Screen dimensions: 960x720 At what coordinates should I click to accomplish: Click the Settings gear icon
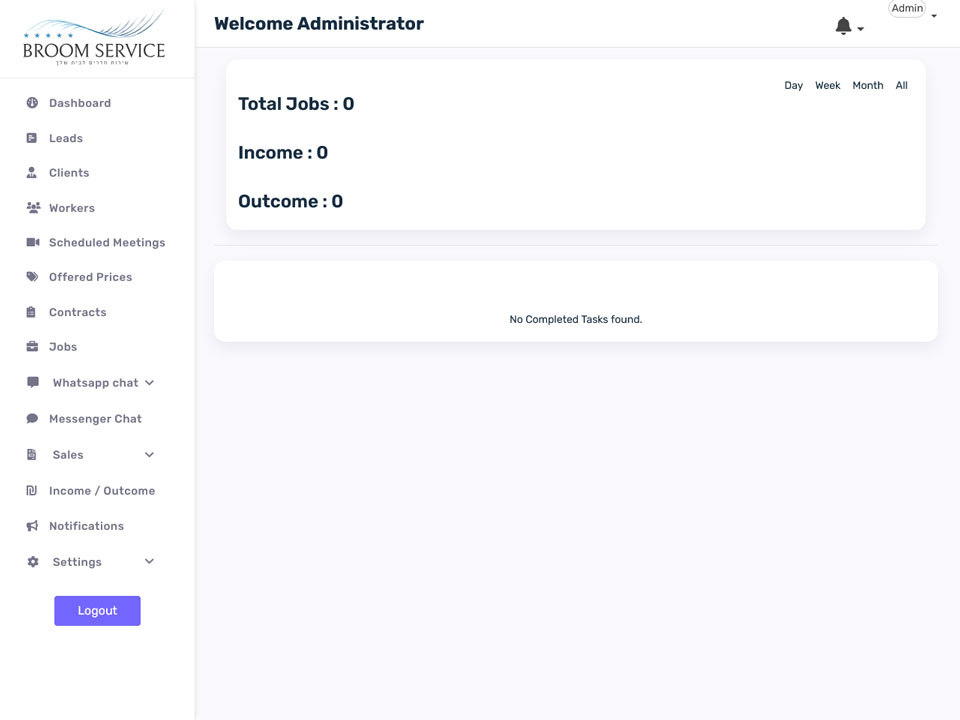click(33, 561)
